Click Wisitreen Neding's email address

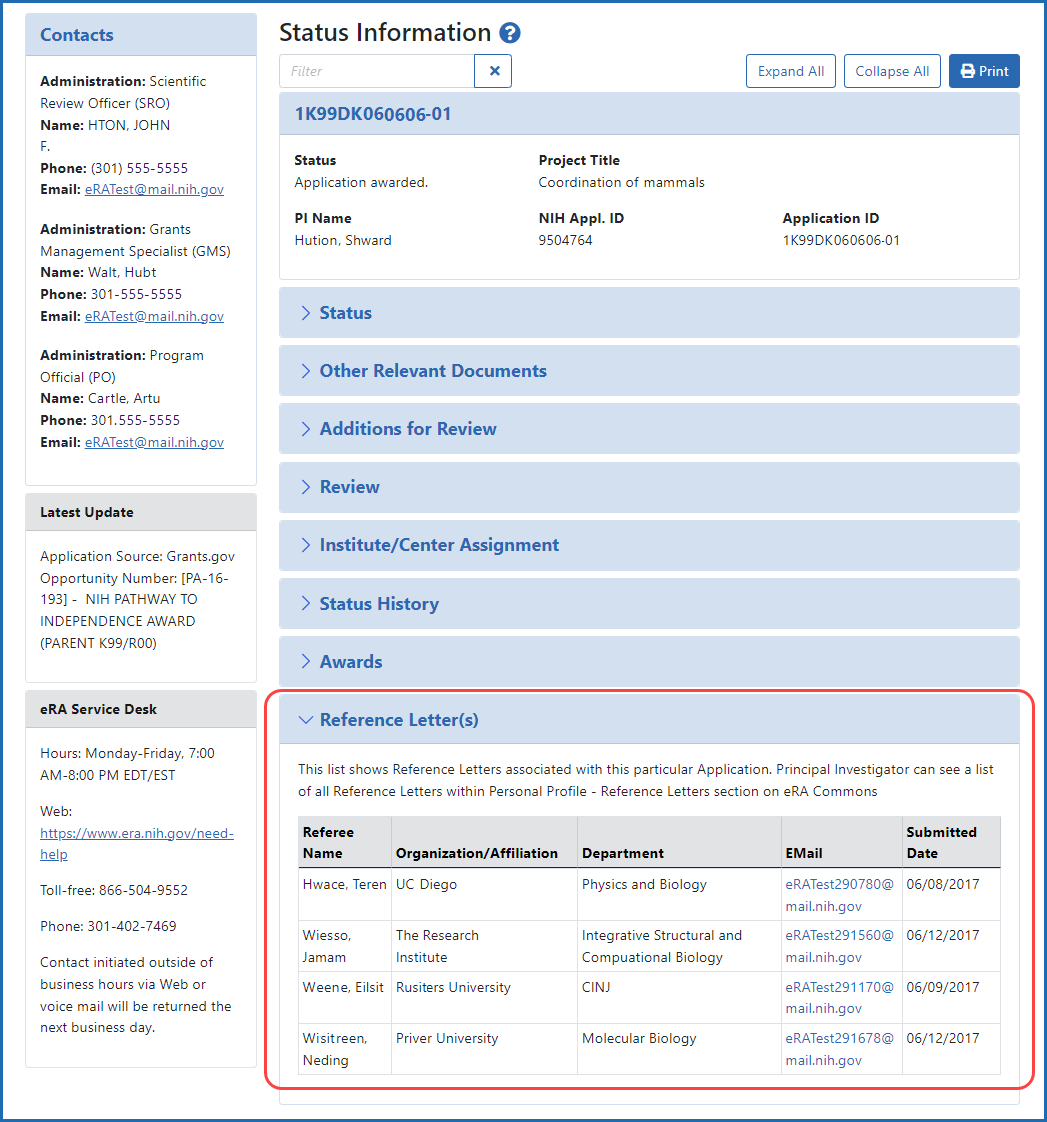click(839, 1049)
